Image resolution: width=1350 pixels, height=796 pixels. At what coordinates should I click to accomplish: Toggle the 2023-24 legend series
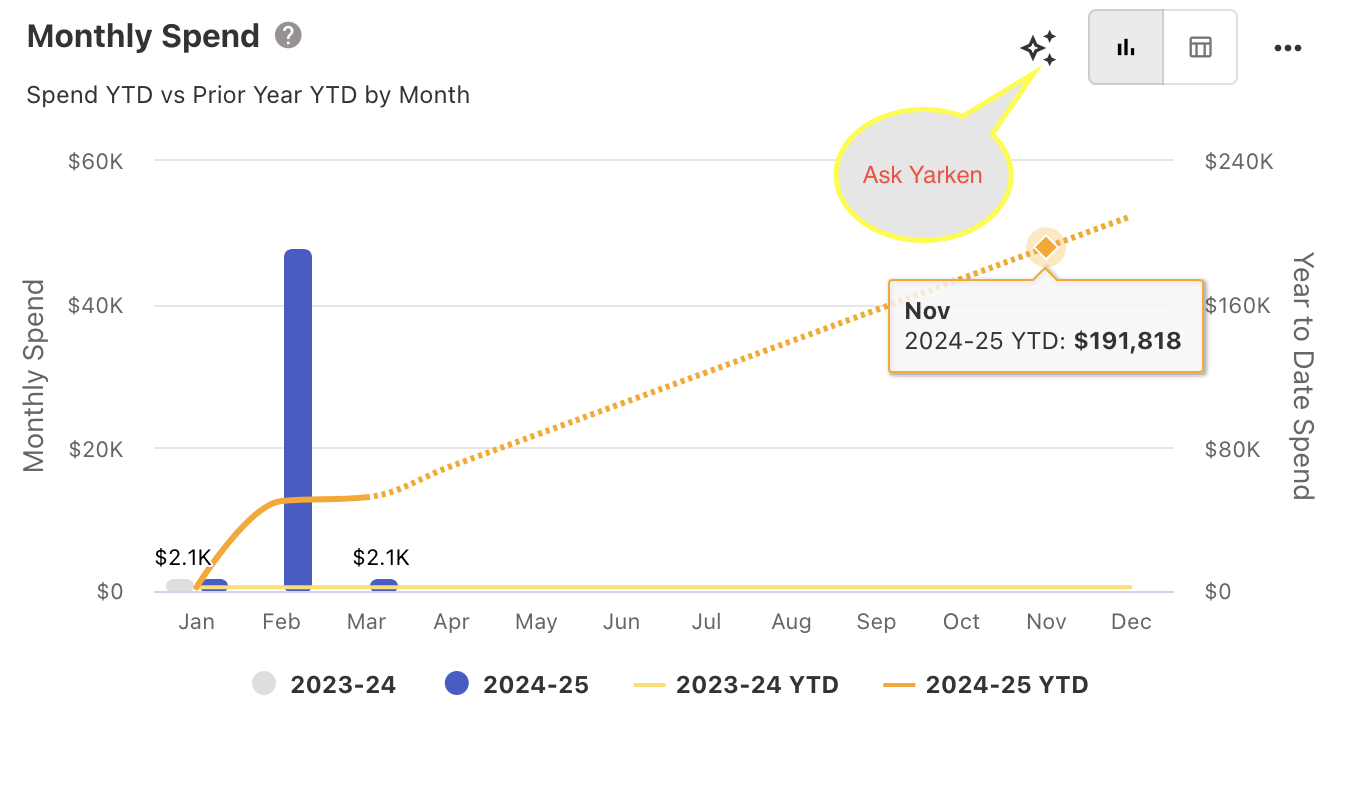click(x=324, y=685)
